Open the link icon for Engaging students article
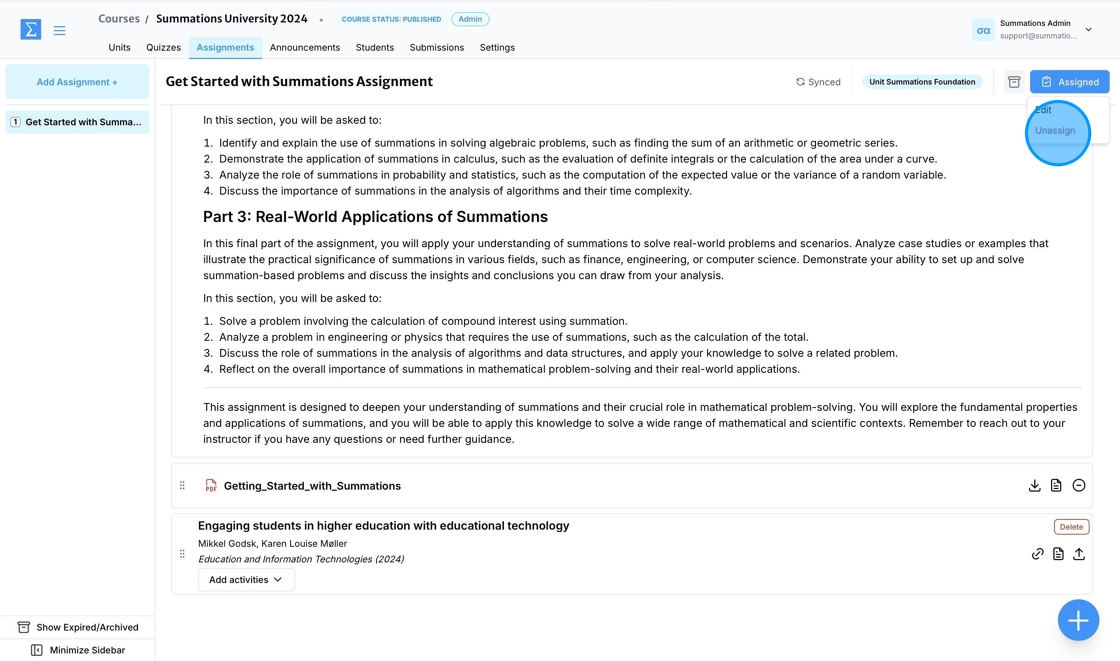The image size is (1120, 661). tap(1037, 554)
